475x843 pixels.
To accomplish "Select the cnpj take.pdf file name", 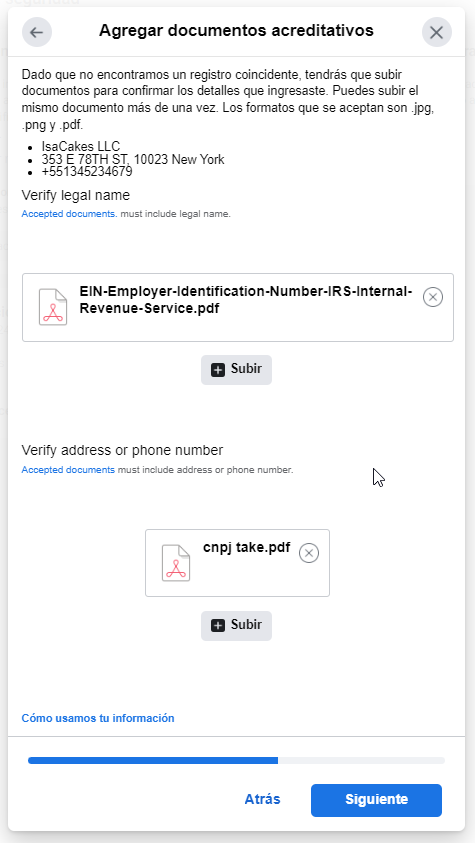I will click(247, 548).
